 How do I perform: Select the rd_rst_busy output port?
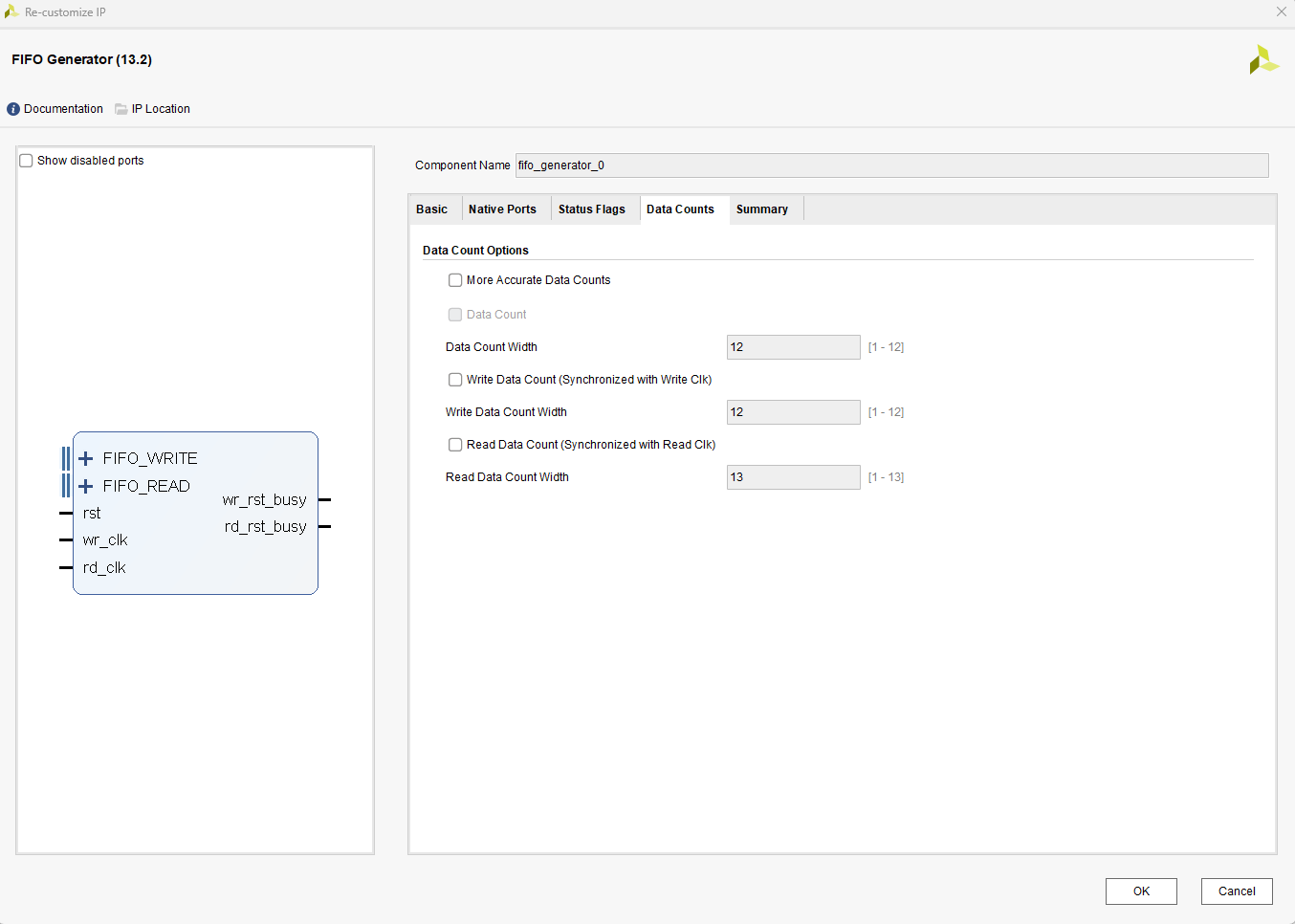[266, 527]
